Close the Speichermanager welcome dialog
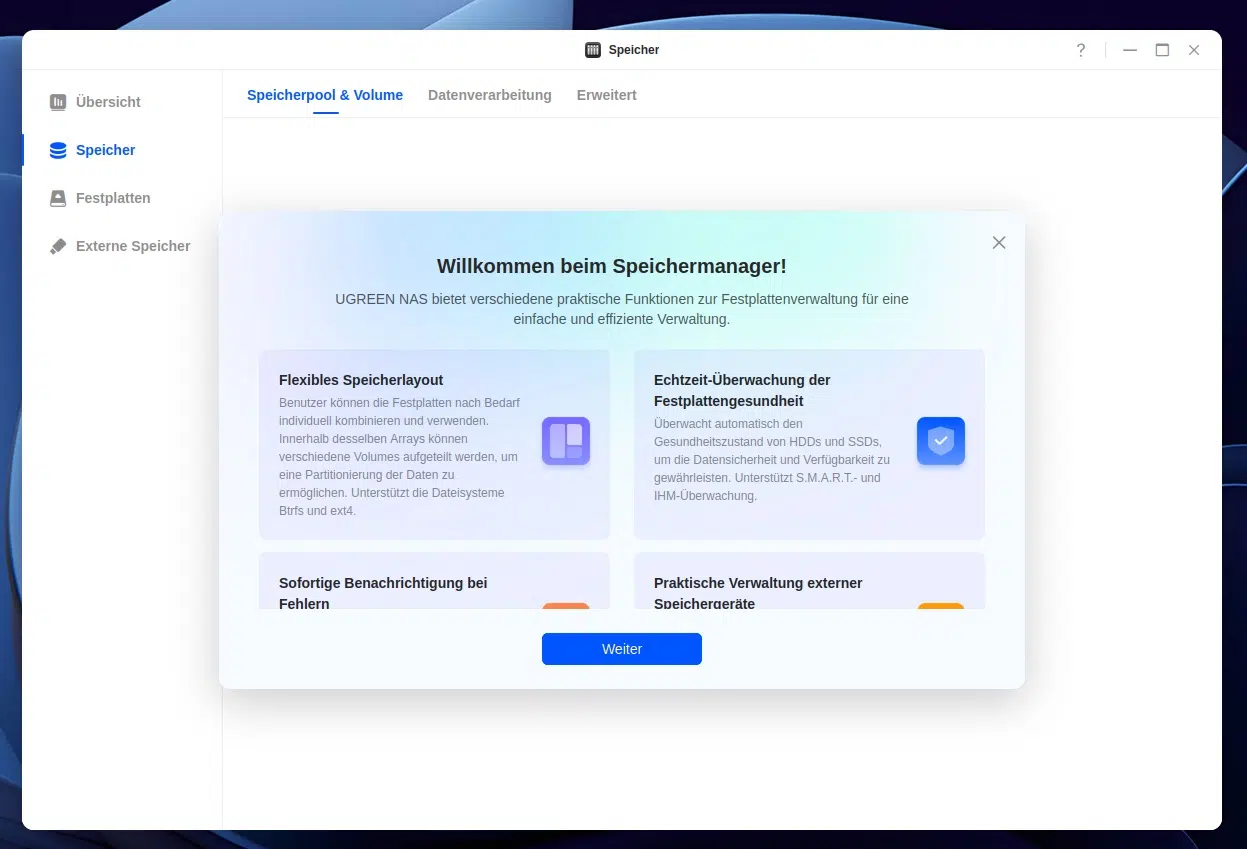 [x=998, y=243]
